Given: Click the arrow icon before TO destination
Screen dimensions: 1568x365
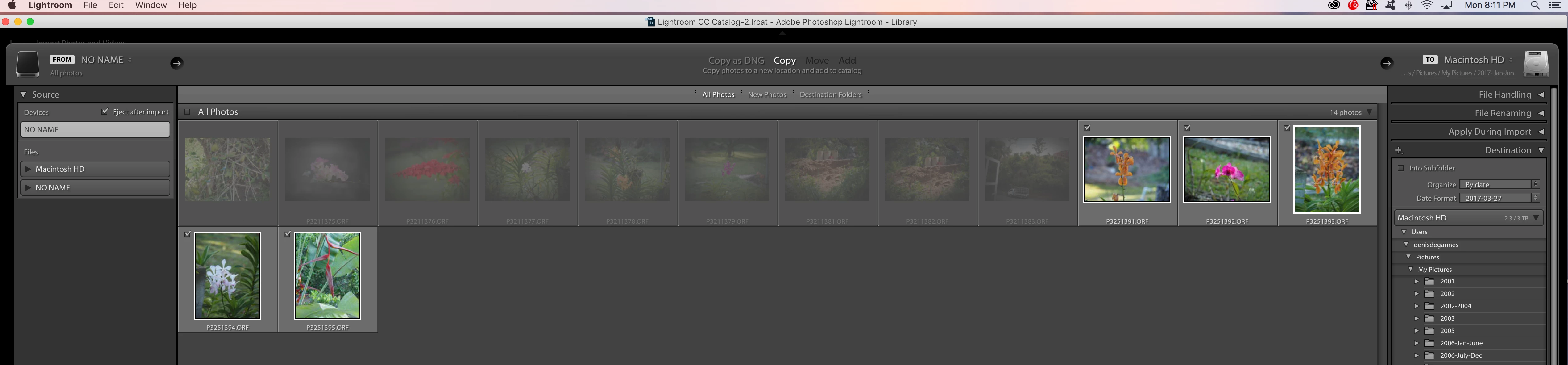Looking at the screenshot, I should 1387,63.
